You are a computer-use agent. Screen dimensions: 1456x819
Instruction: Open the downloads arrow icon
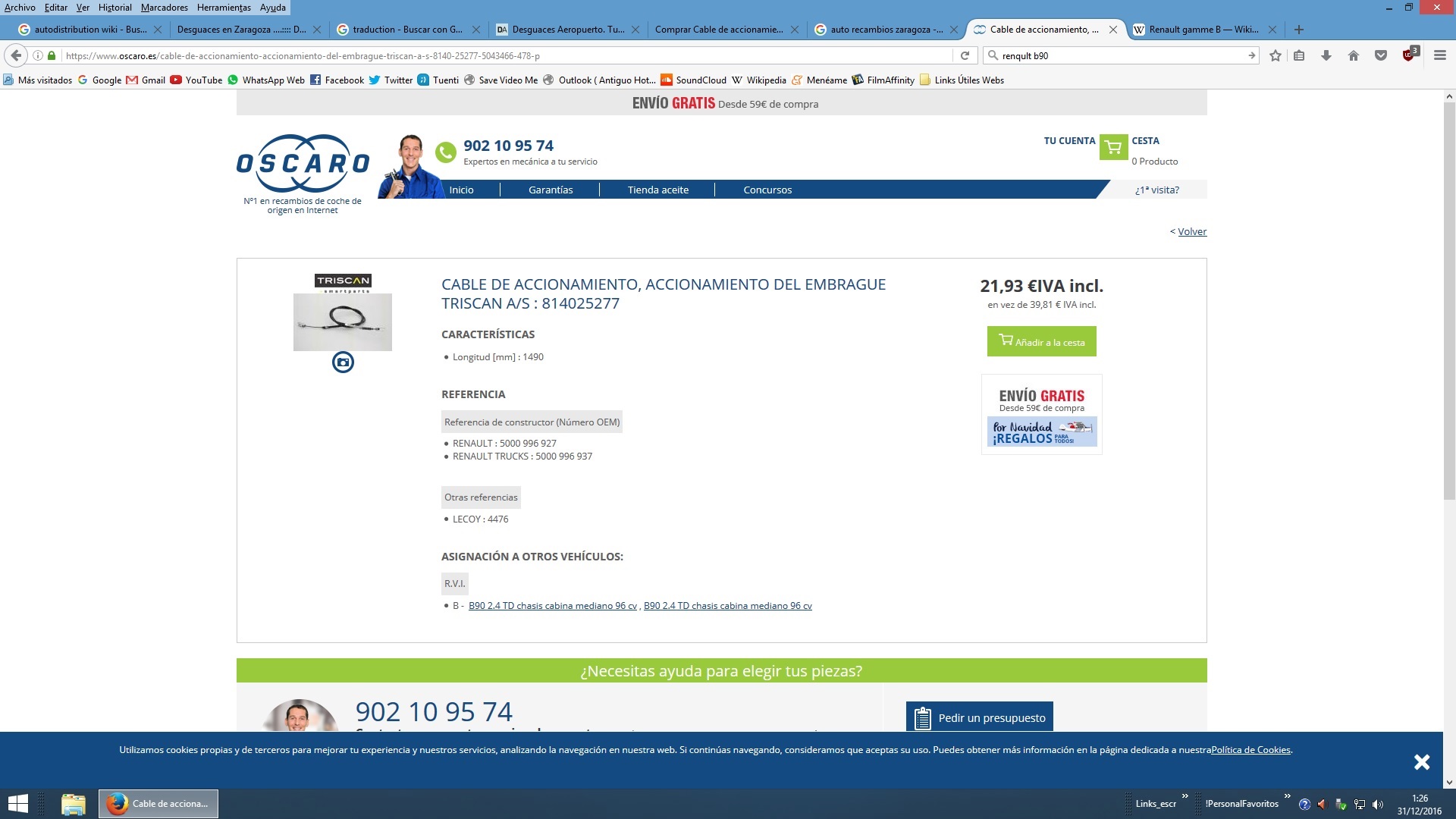coord(1326,55)
